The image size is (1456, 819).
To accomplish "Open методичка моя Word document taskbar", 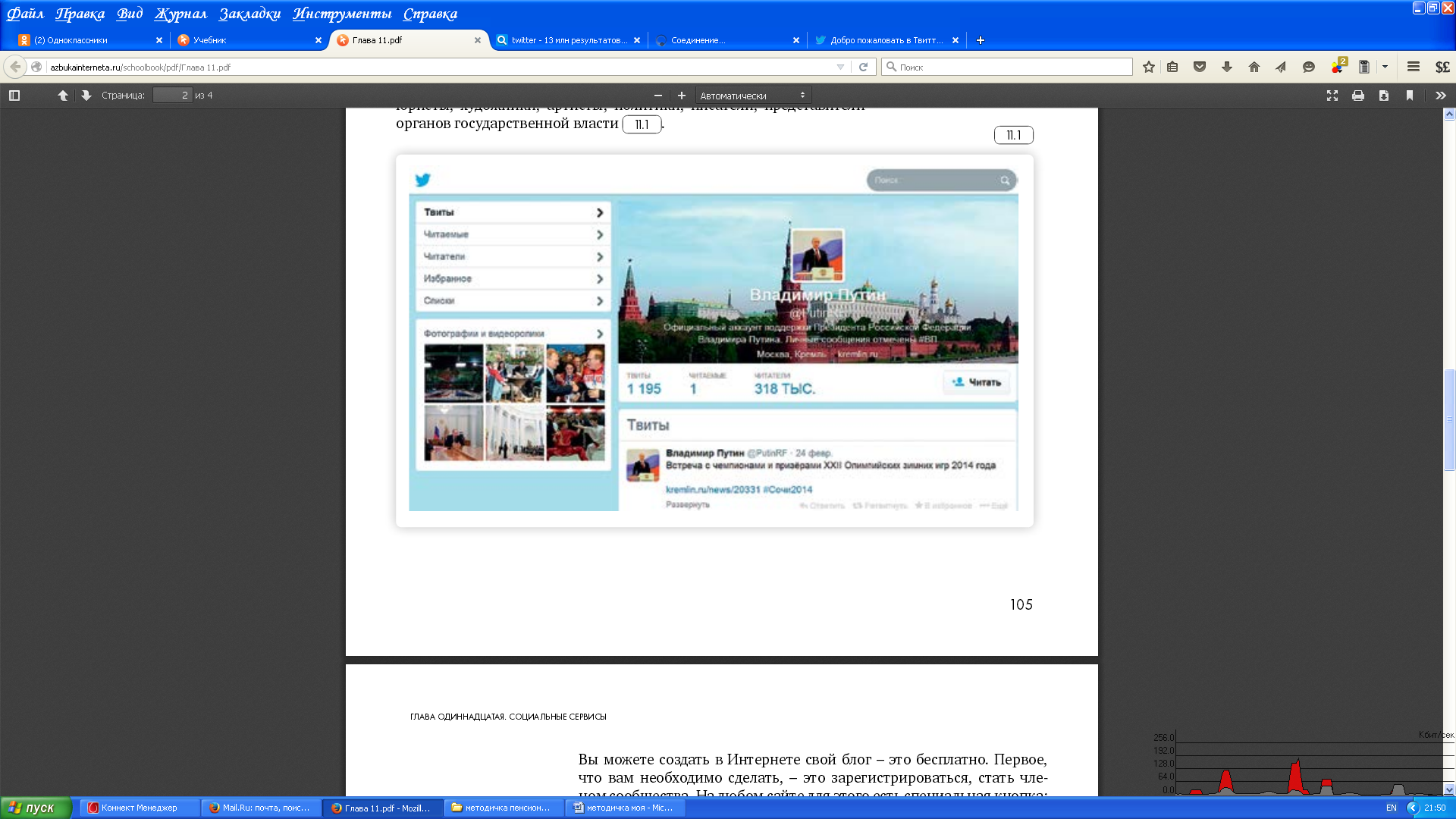I will coord(625,808).
